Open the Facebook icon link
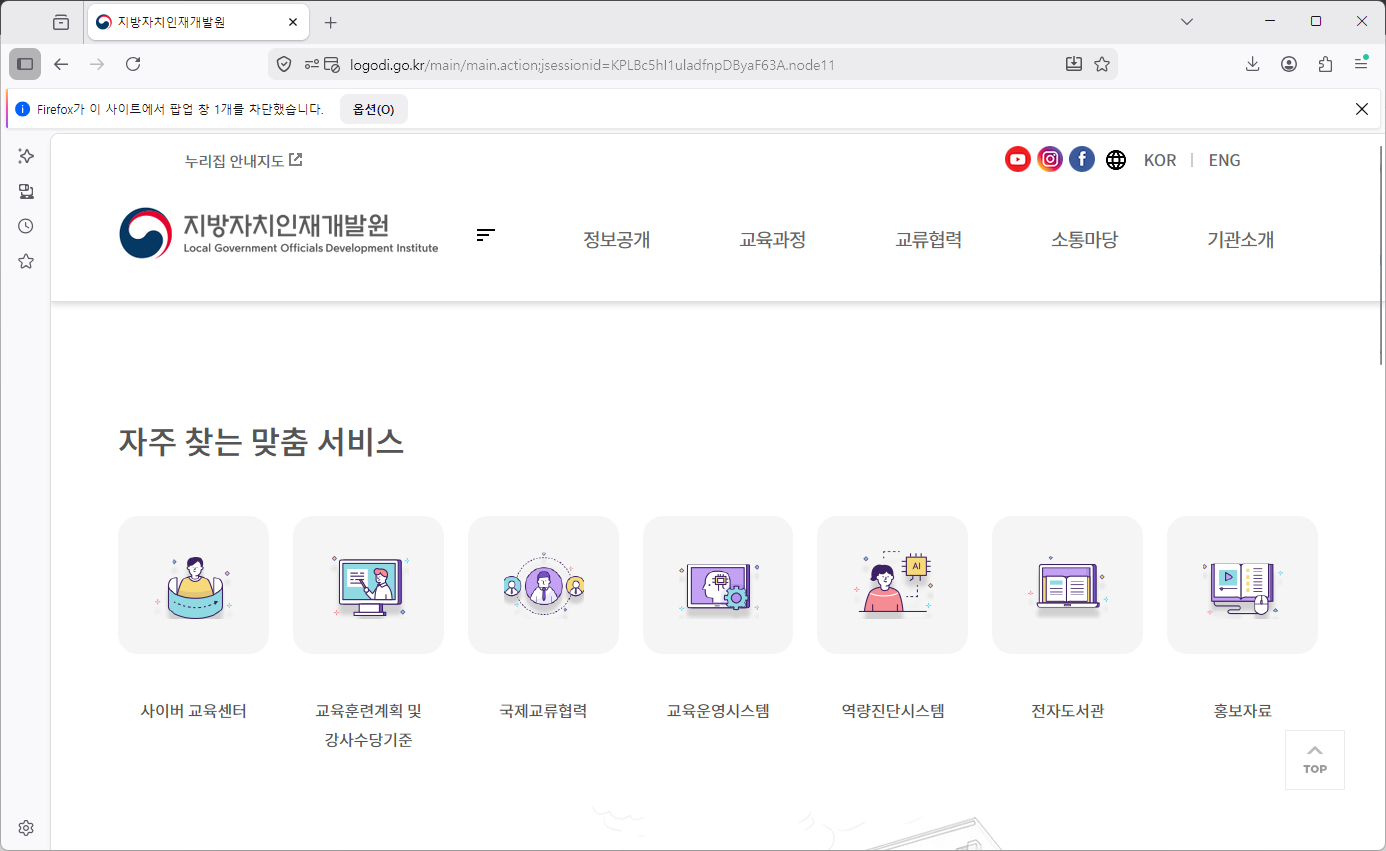The height and width of the screenshot is (851, 1386). pos(1082,159)
